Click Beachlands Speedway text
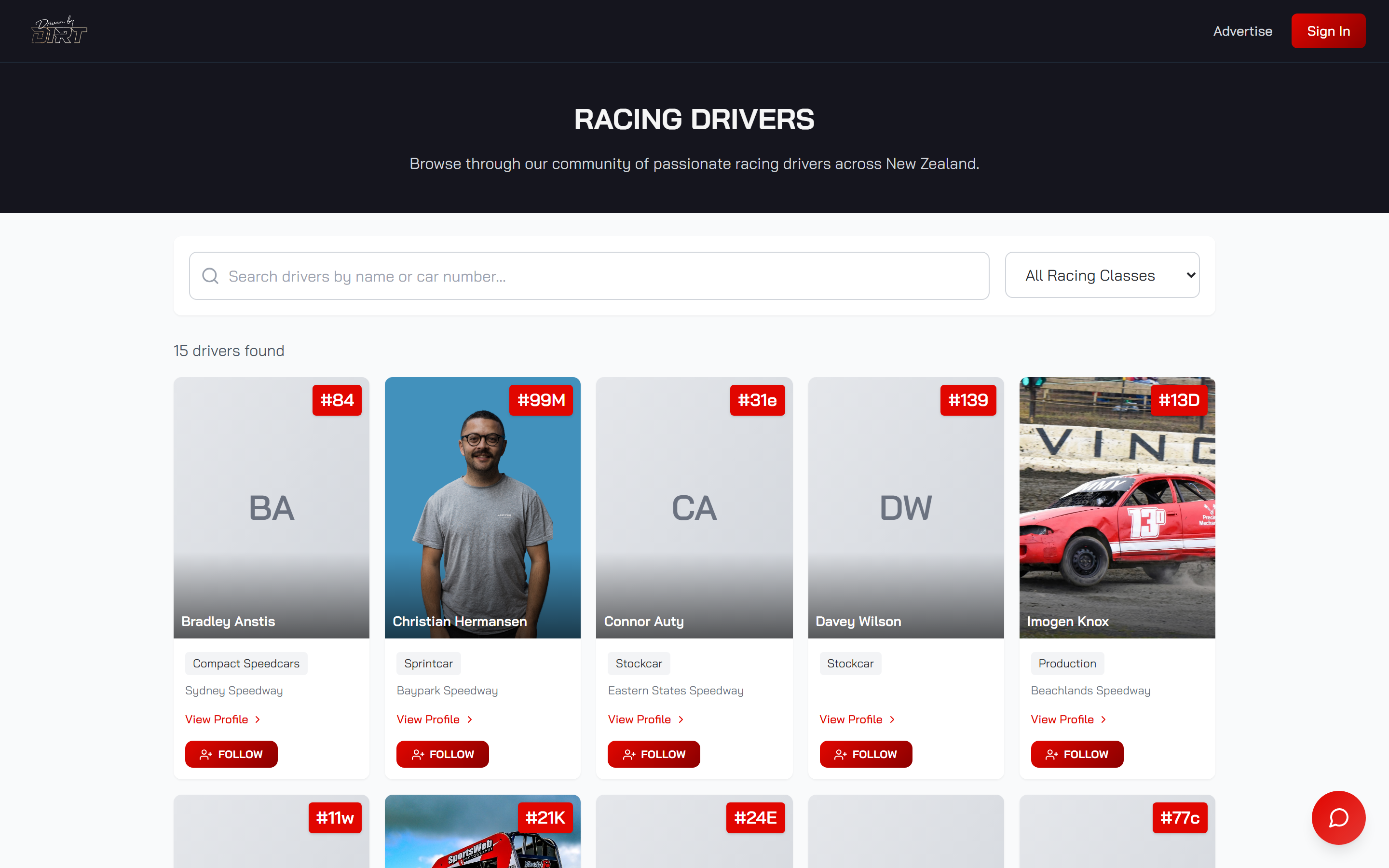Screen dimensions: 1389x868 coord(1090,691)
